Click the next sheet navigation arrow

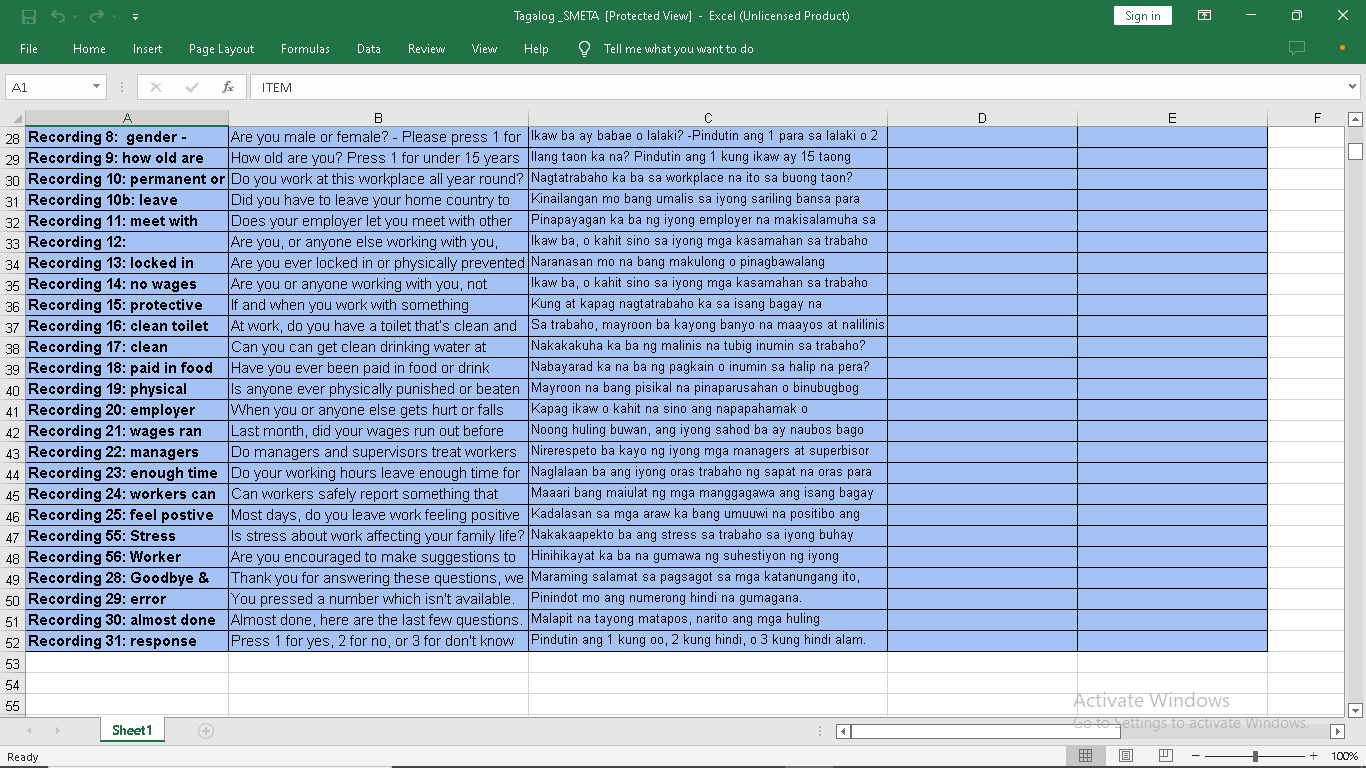(x=57, y=731)
